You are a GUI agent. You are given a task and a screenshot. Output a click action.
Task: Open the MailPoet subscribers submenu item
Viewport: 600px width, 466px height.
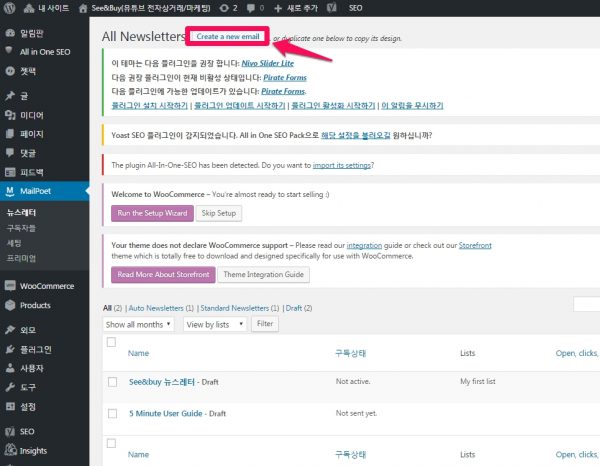(21, 228)
